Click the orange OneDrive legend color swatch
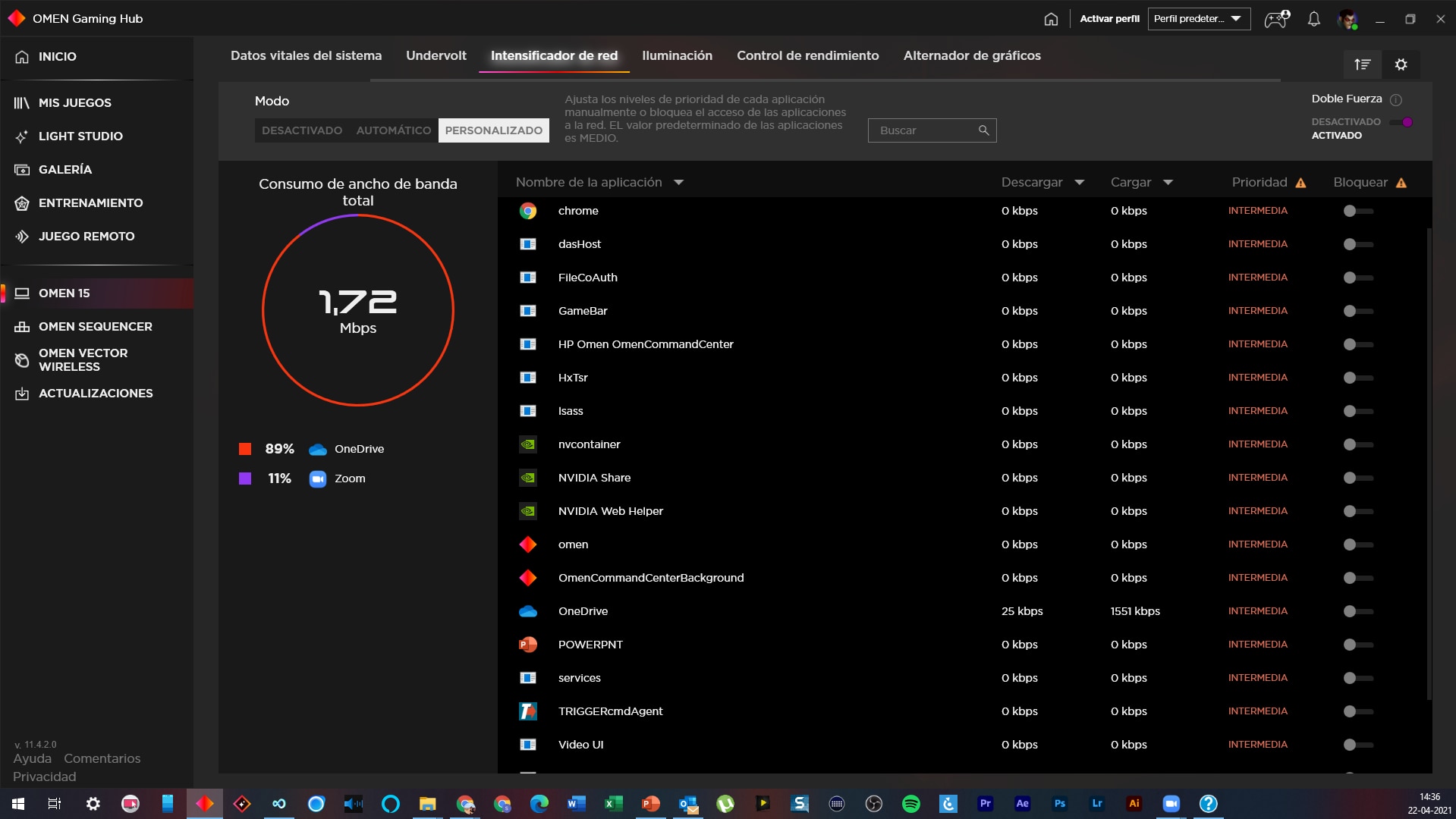The height and width of the screenshot is (819, 1456). tap(245, 449)
